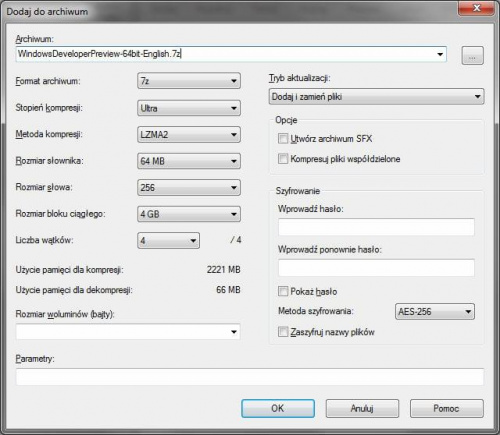
Task: Expand Rozmiar słownika 64 MB dropdown
Action: (x=189, y=161)
